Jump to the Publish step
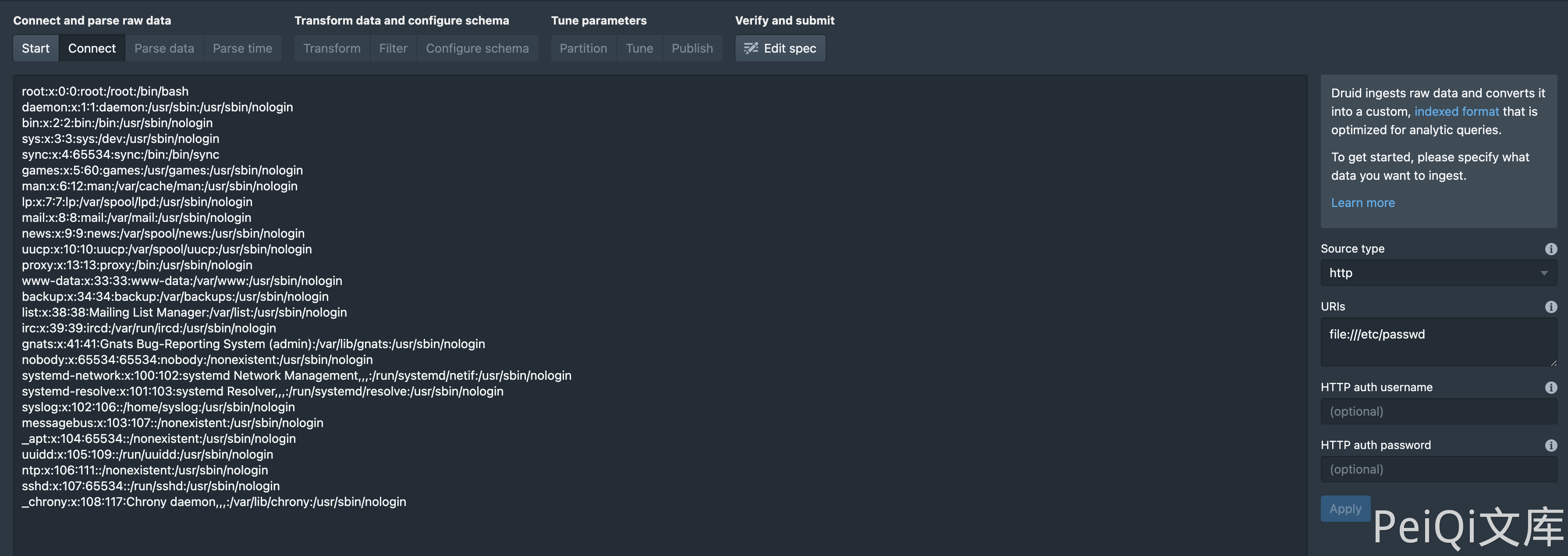The image size is (1568, 556). (x=692, y=48)
